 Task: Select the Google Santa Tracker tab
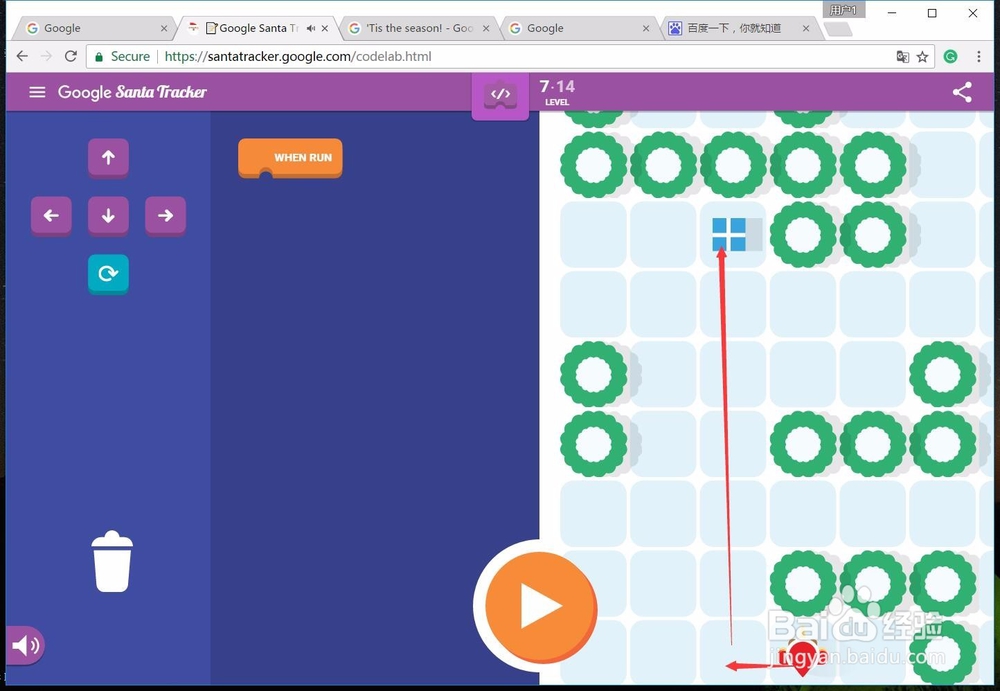coord(258,28)
